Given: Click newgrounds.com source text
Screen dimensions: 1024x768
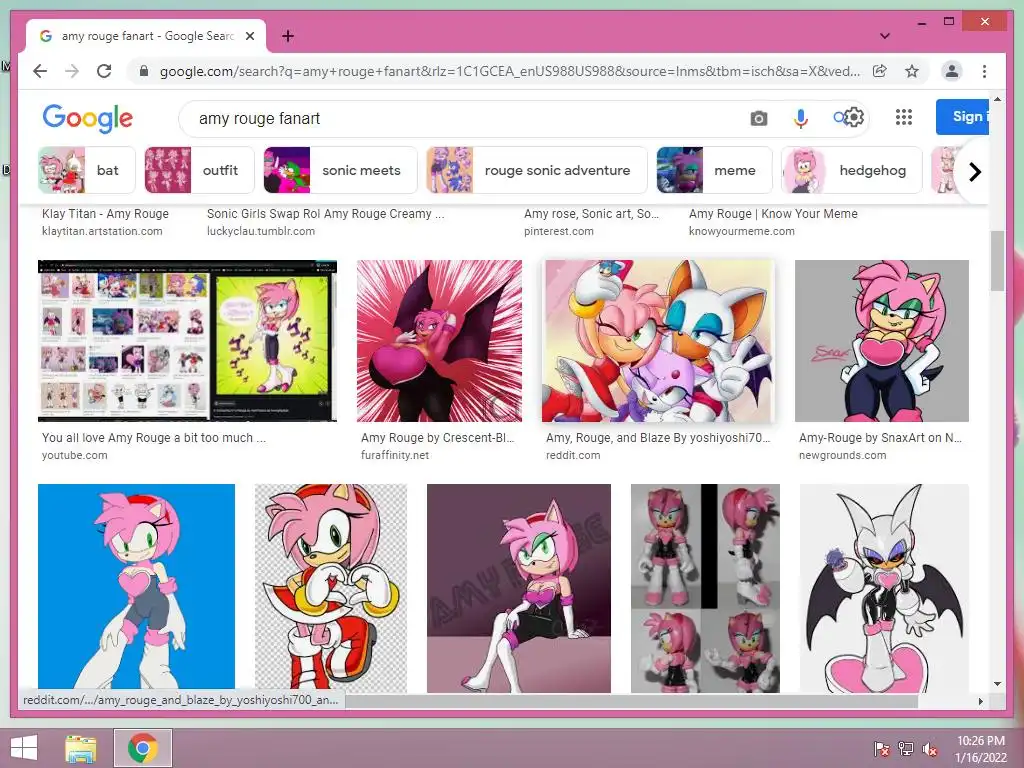Looking at the screenshot, I should coord(842,455).
